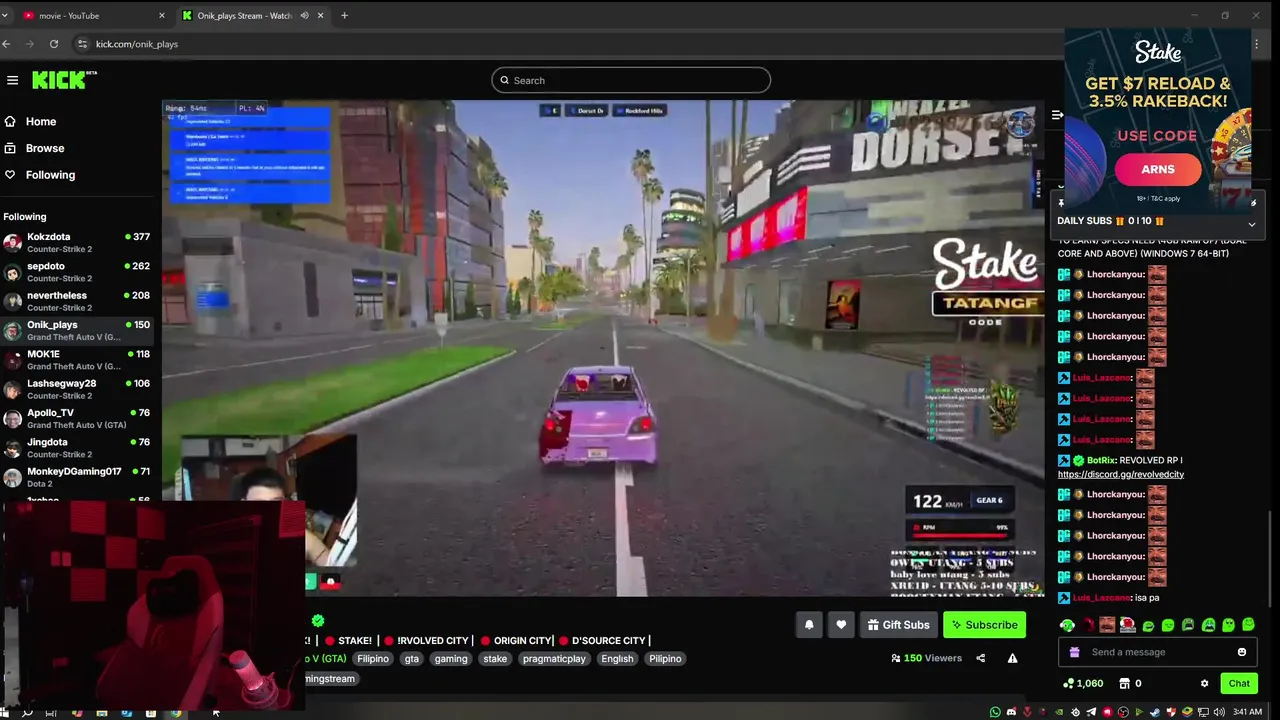Click the site information icon in address bar
This screenshot has width=1280, height=720.
(82, 44)
